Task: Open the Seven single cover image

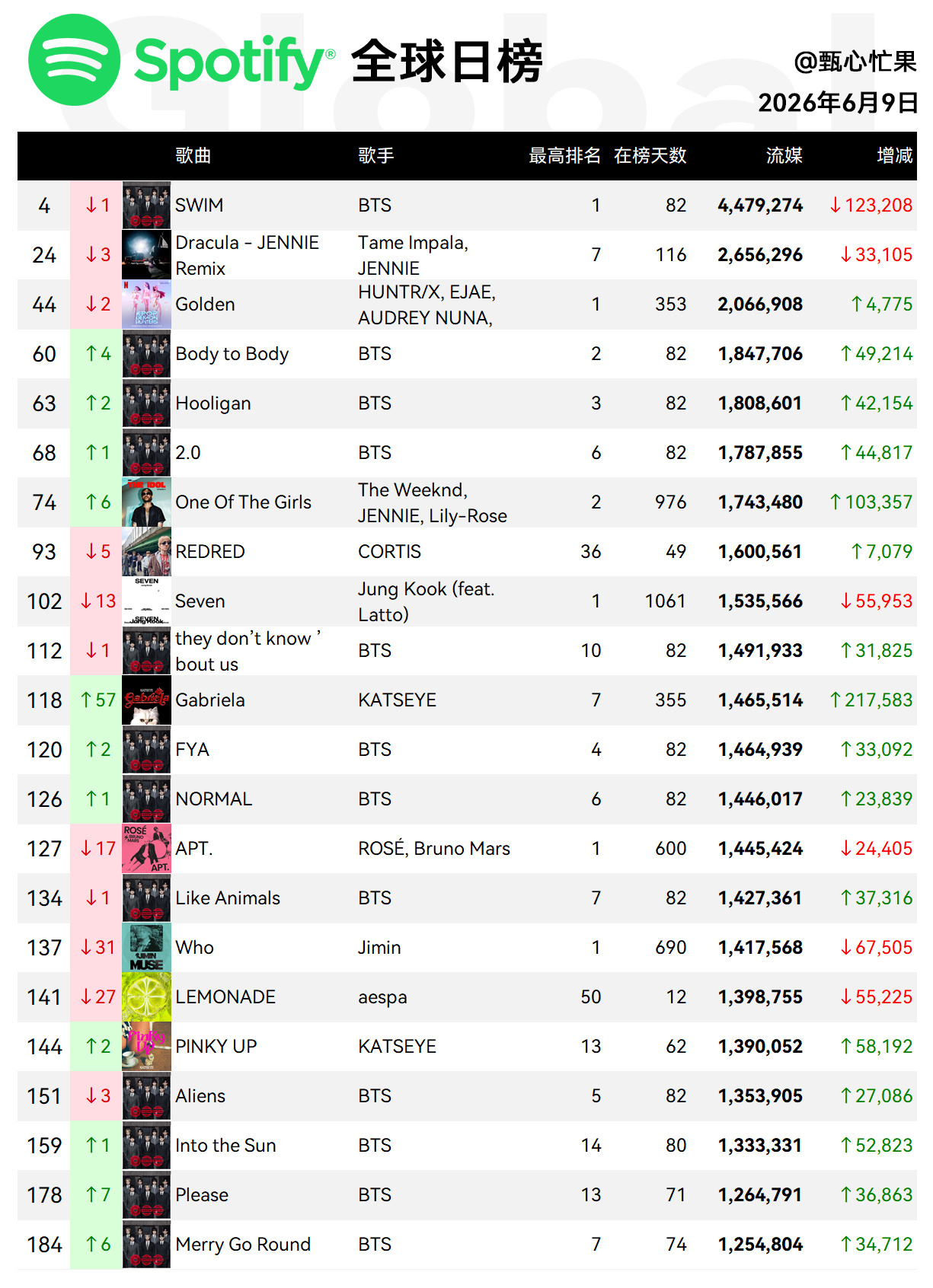Action: [x=147, y=601]
